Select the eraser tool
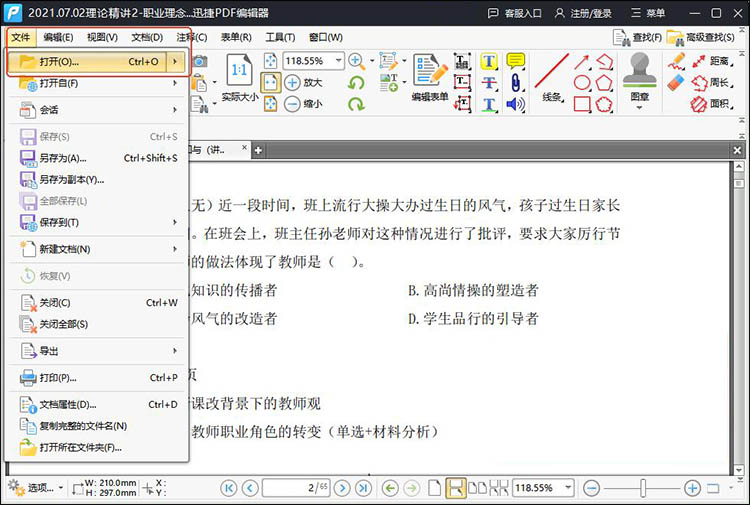 [676, 82]
